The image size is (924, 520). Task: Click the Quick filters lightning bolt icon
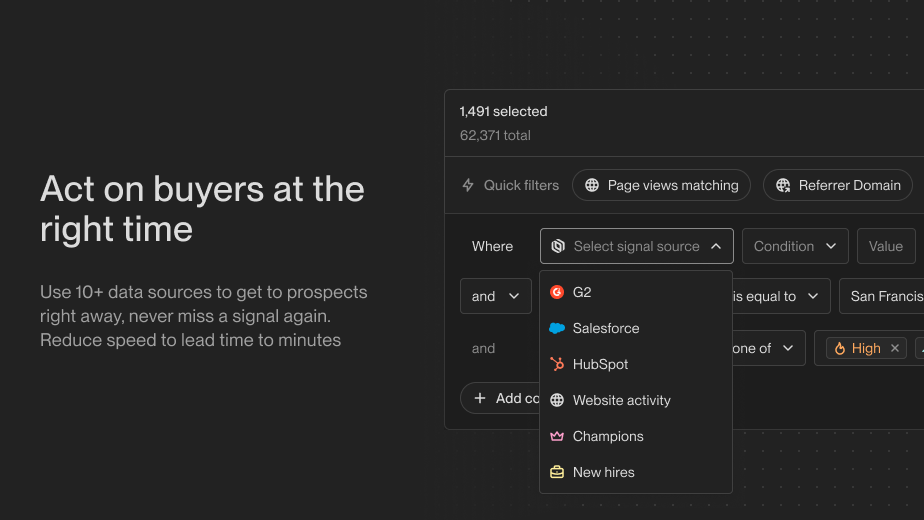coord(468,185)
